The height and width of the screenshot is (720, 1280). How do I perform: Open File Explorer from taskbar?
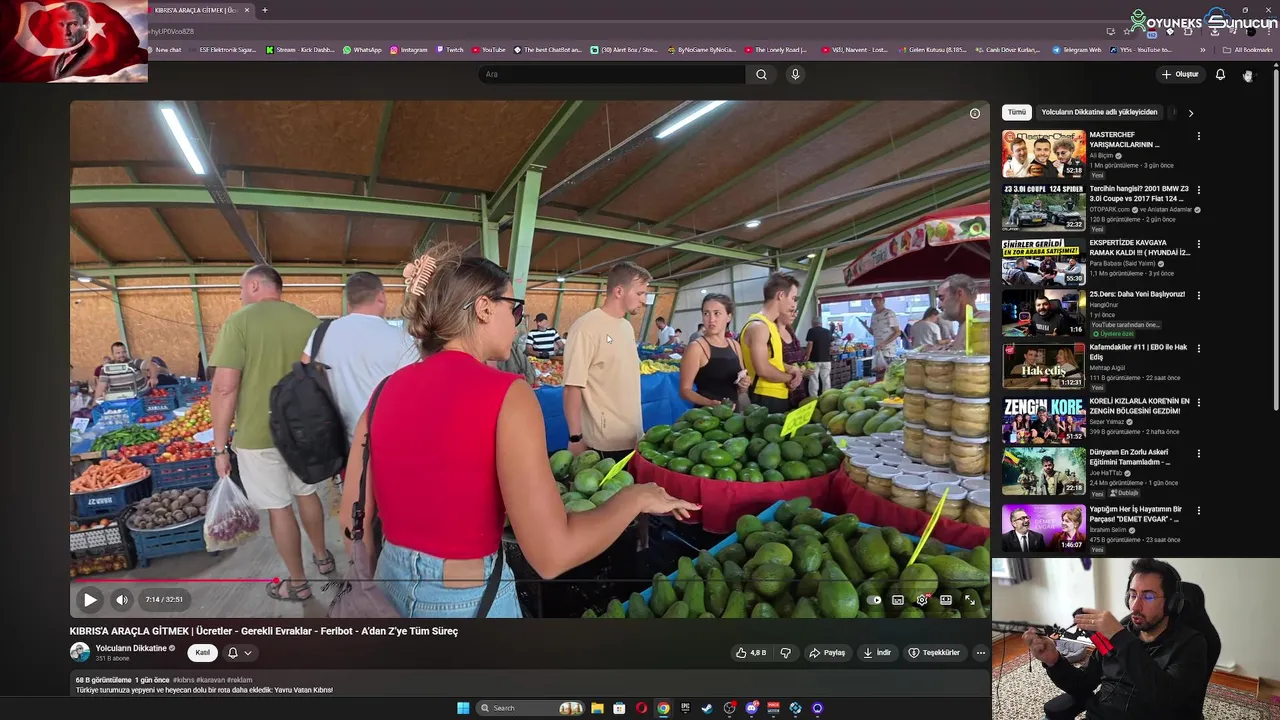click(x=597, y=708)
